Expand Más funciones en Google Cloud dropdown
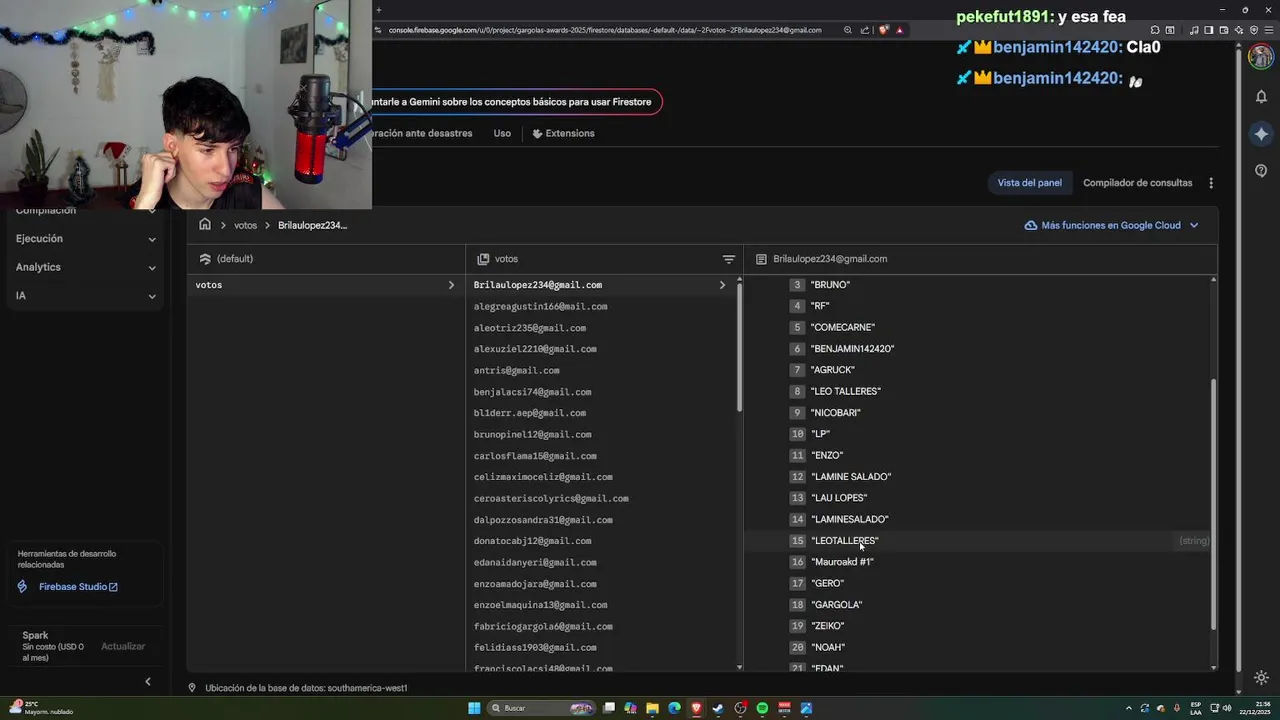This screenshot has width=1280, height=720. (1194, 226)
